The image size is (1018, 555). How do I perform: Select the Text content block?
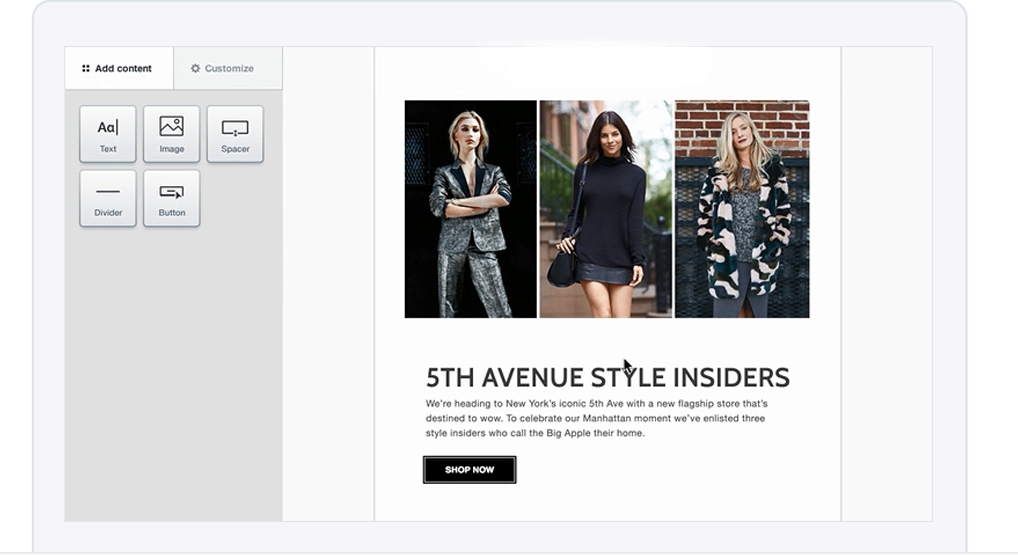[x=108, y=134]
